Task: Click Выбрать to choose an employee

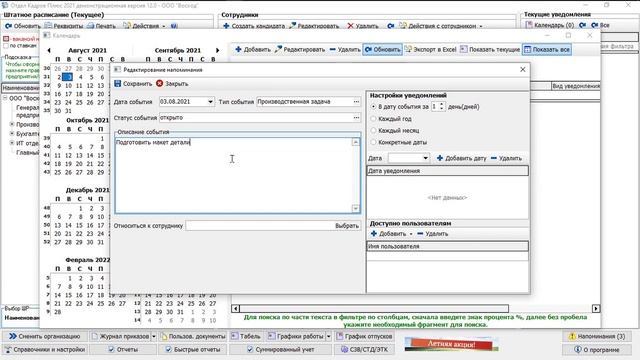Action: tap(347, 226)
